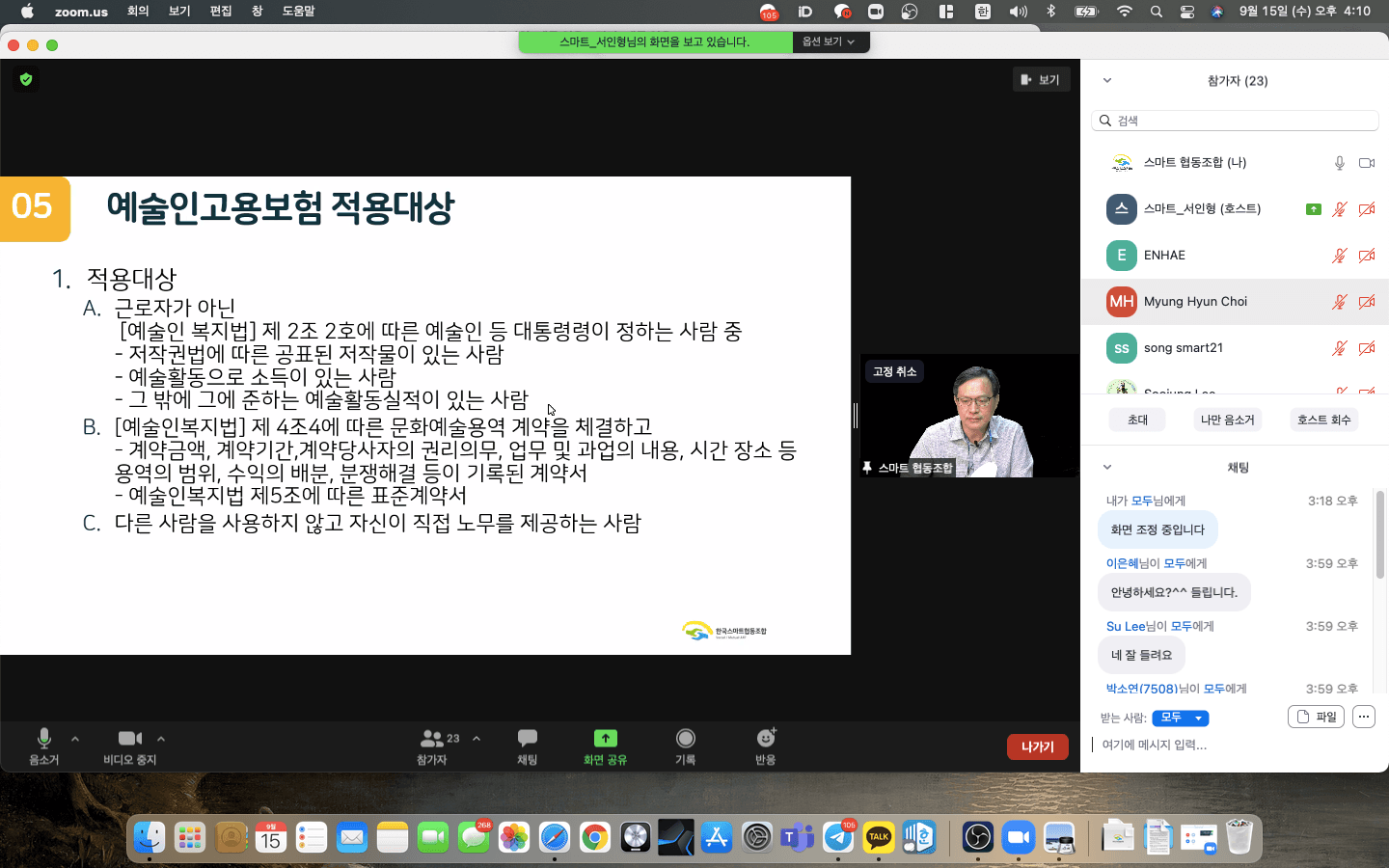
Task: Click the green screen-sharing indicator next to 스마트_서인형
Action: tap(1313, 209)
